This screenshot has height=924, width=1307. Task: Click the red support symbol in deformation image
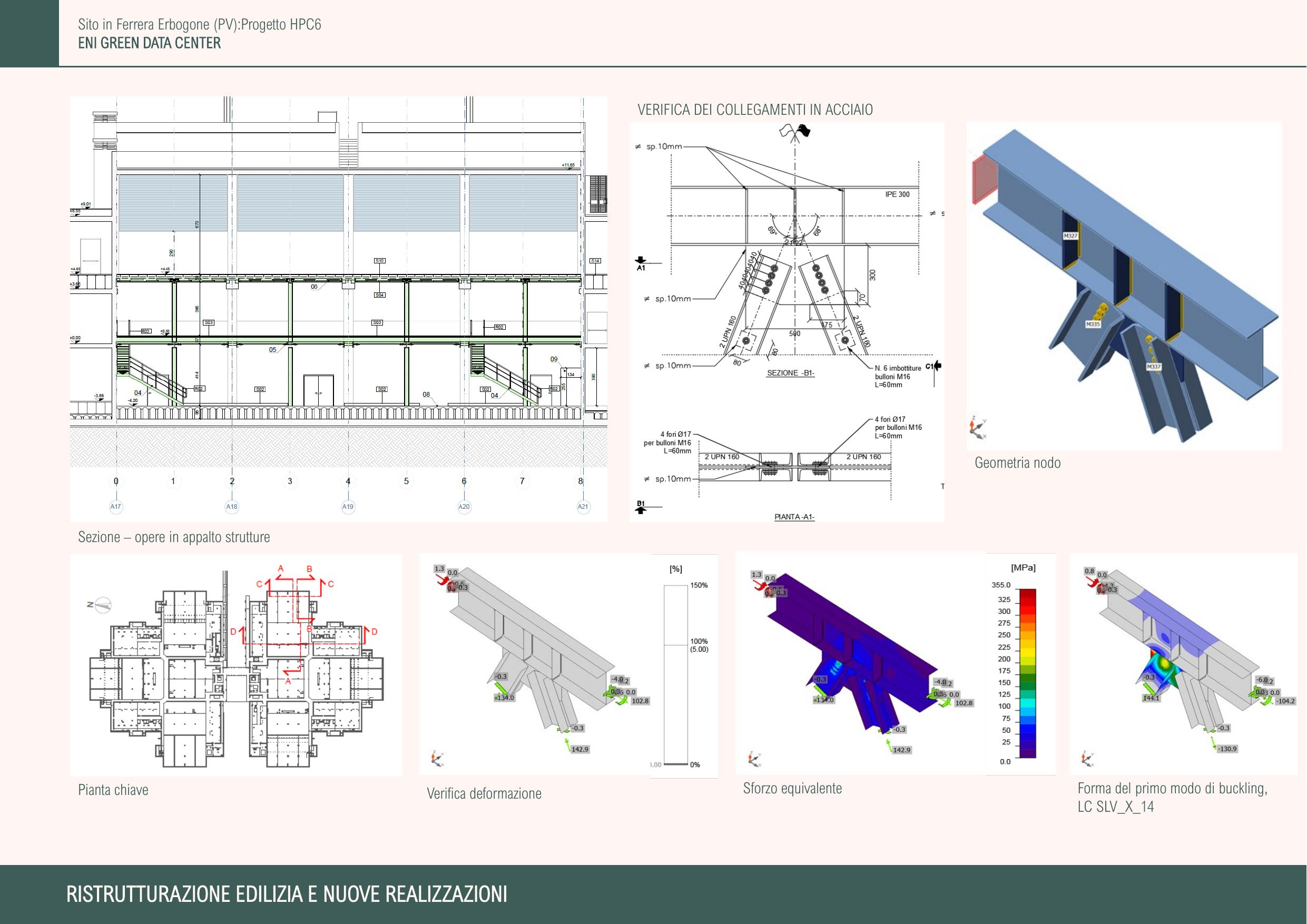point(444,581)
